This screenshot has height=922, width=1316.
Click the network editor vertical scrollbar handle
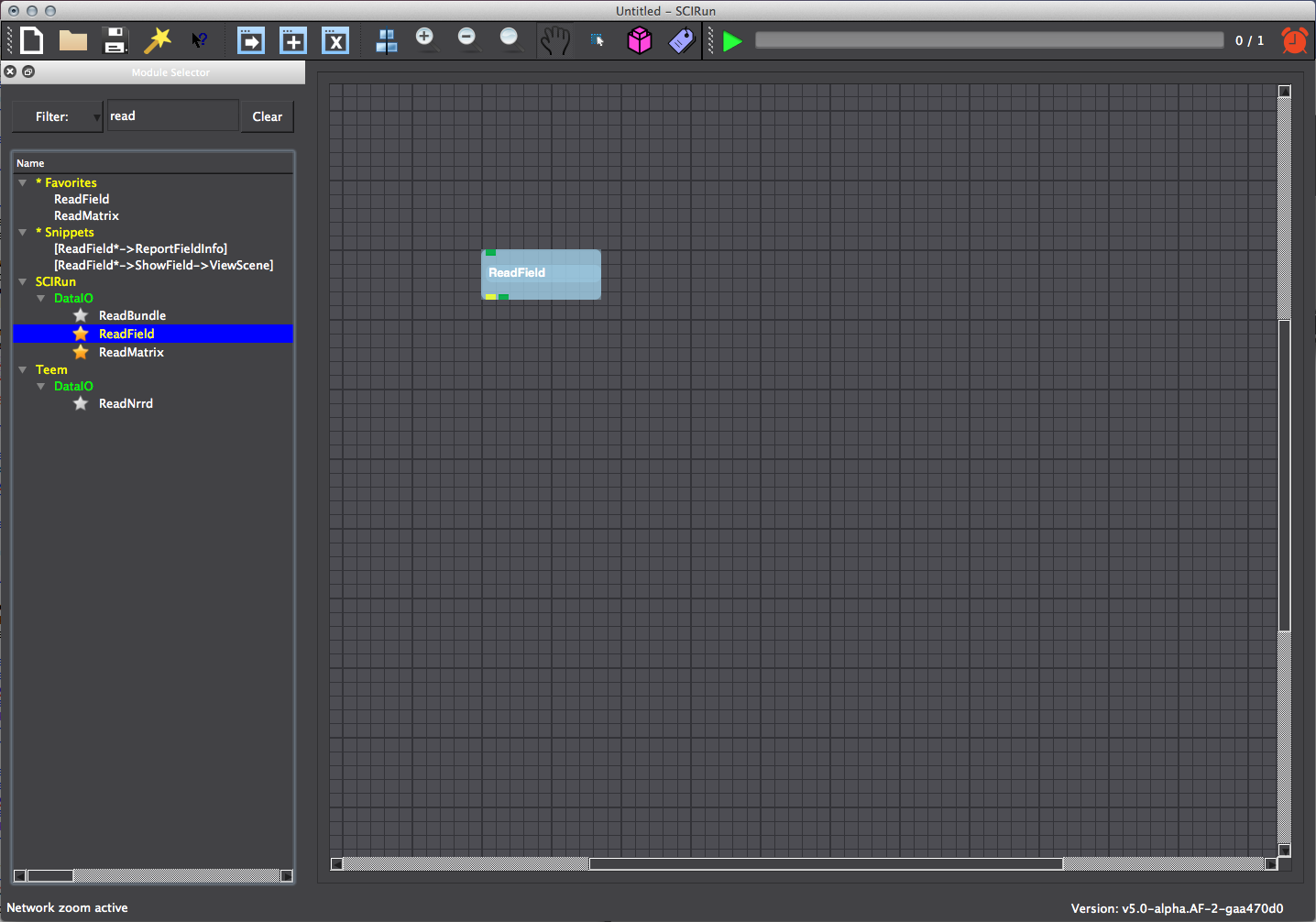(1284, 475)
